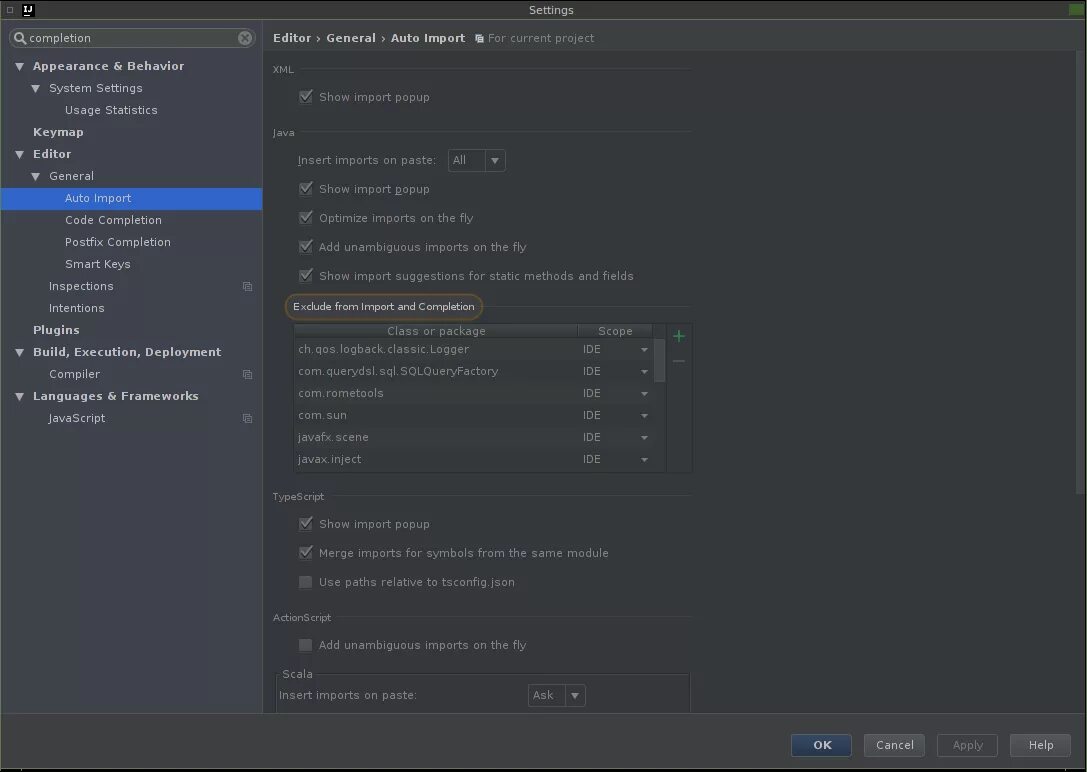This screenshot has height=772, width=1087.
Task: Click the project icon beside Inspections
Action: click(x=247, y=286)
